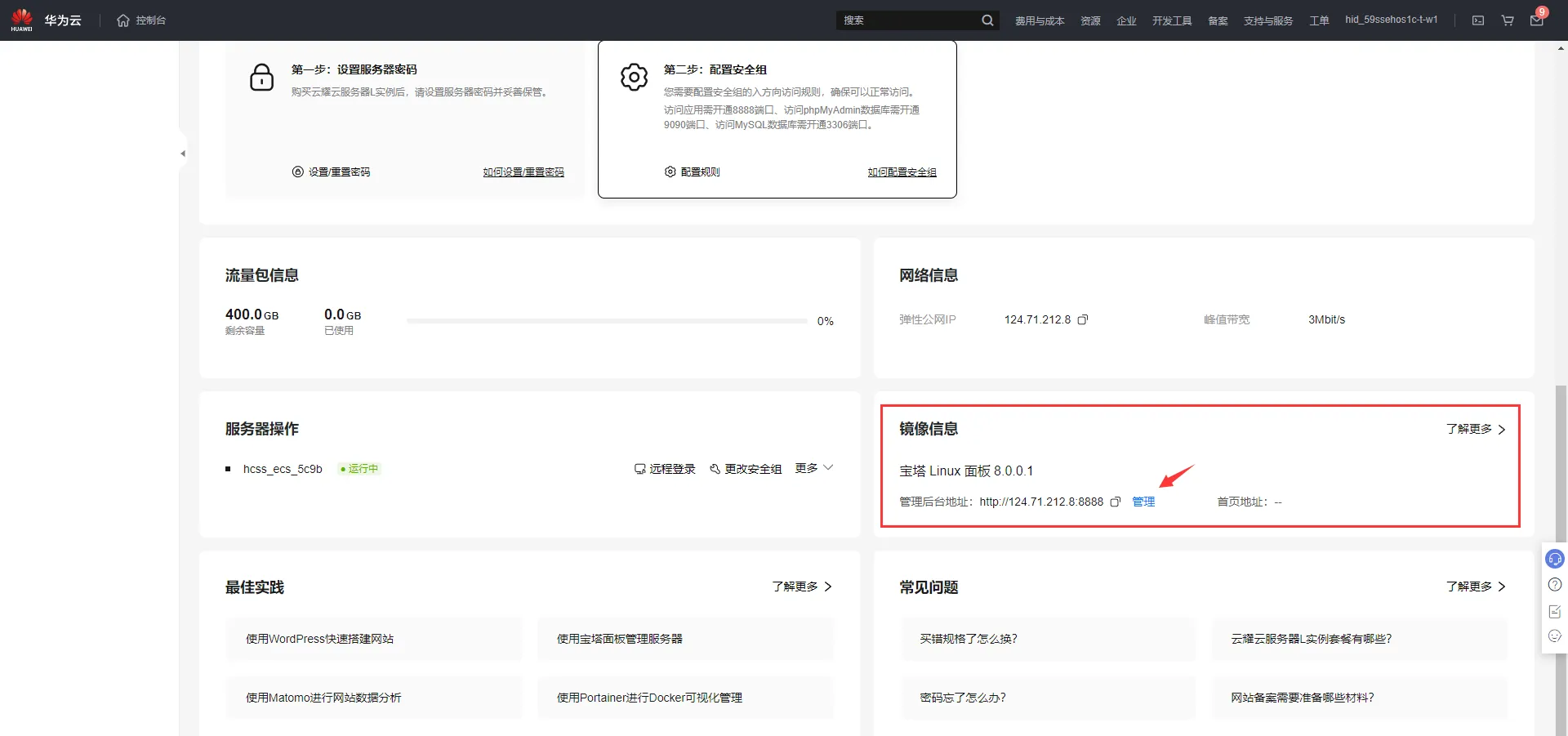Click the 运行中 status badge
This screenshot has width=1568, height=736.
pyautogui.click(x=359, y=469)
